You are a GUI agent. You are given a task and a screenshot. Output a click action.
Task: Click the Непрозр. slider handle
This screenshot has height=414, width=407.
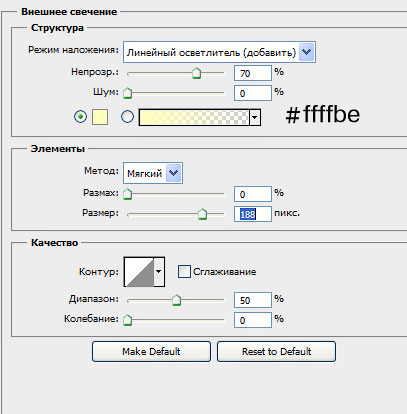(197, 73)
